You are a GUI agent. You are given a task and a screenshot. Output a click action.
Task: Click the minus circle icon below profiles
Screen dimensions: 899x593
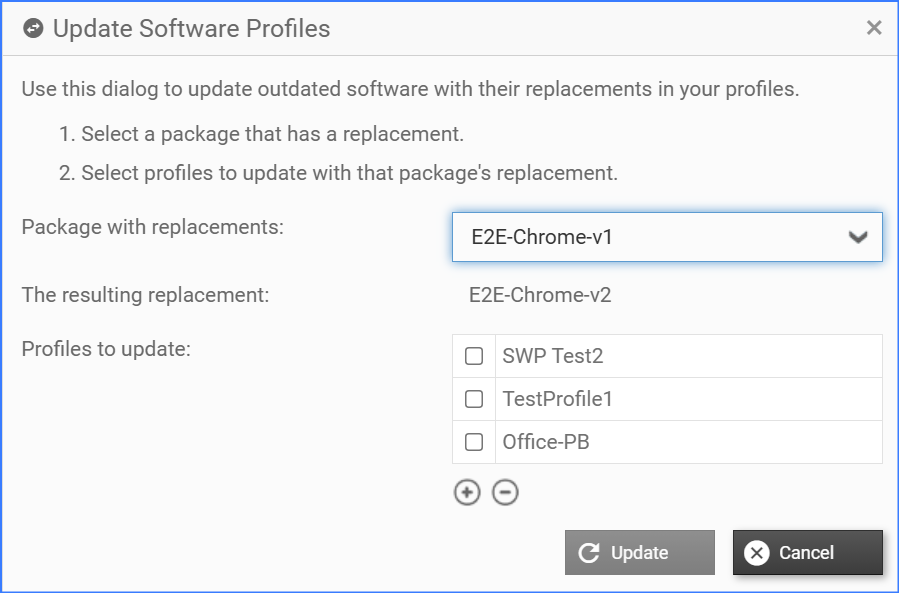506,492
